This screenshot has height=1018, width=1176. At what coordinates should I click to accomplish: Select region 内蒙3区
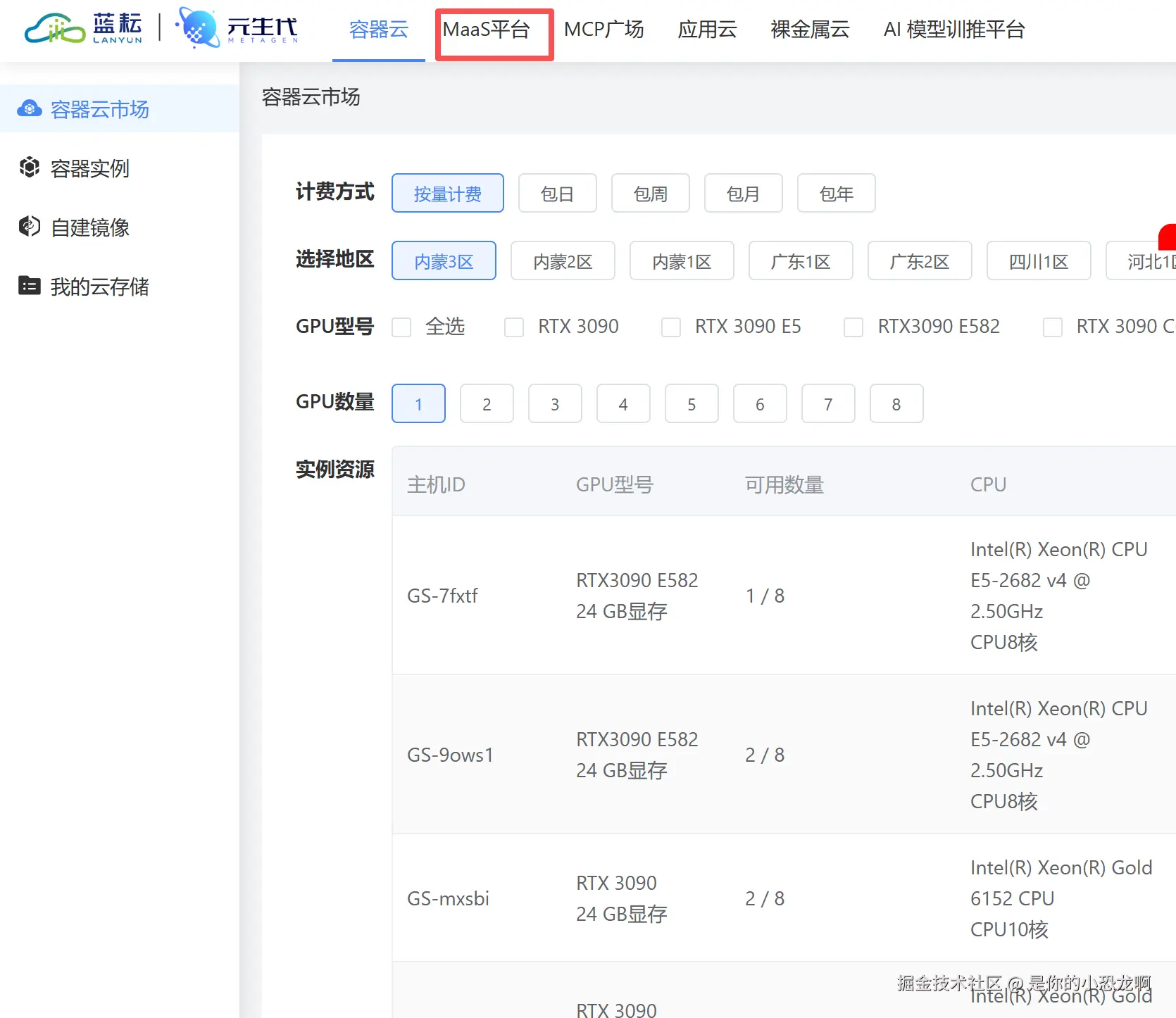[x=444, y=260]
